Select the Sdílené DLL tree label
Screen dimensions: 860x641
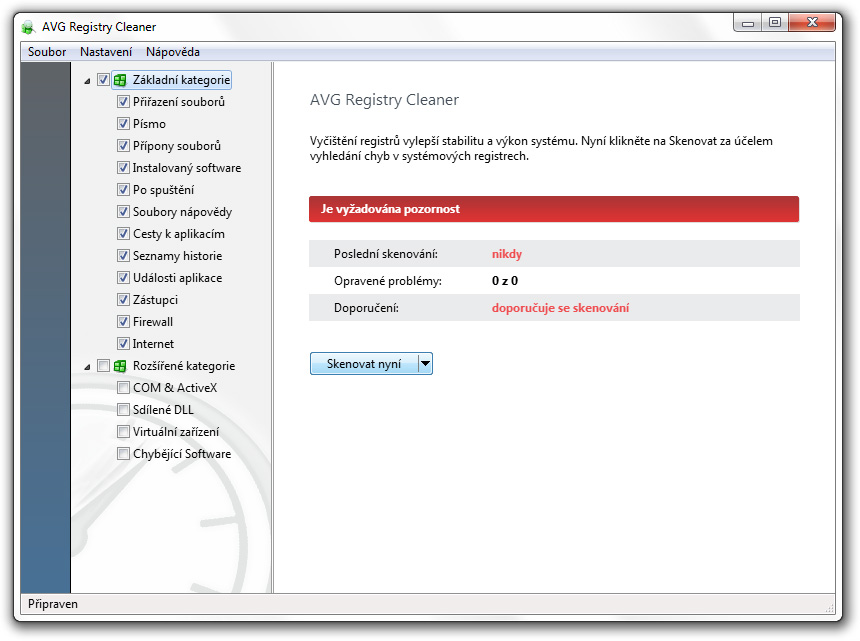click(x=163, y=410)
